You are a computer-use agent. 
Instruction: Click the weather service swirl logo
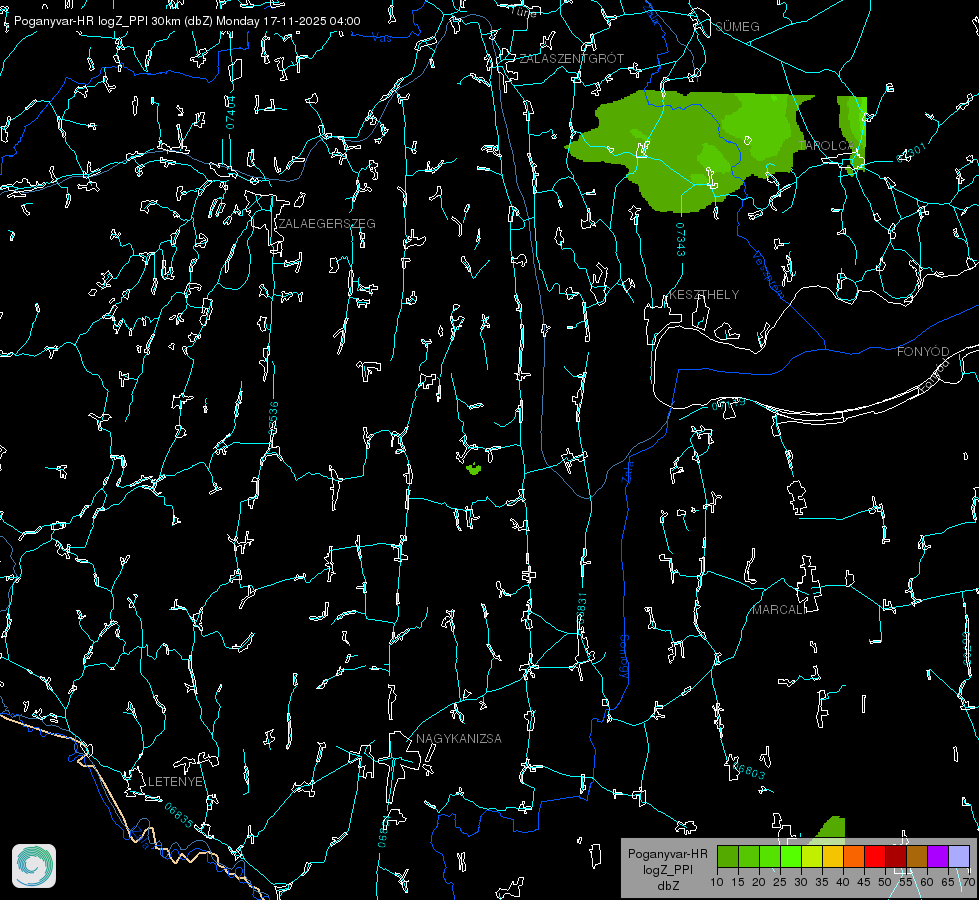point(34,866)
